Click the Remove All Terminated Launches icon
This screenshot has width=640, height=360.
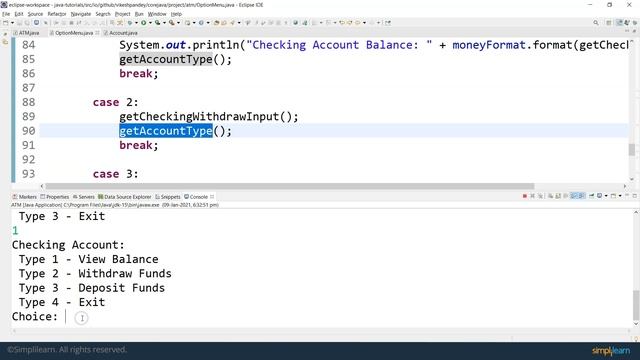tap(540, 196)
